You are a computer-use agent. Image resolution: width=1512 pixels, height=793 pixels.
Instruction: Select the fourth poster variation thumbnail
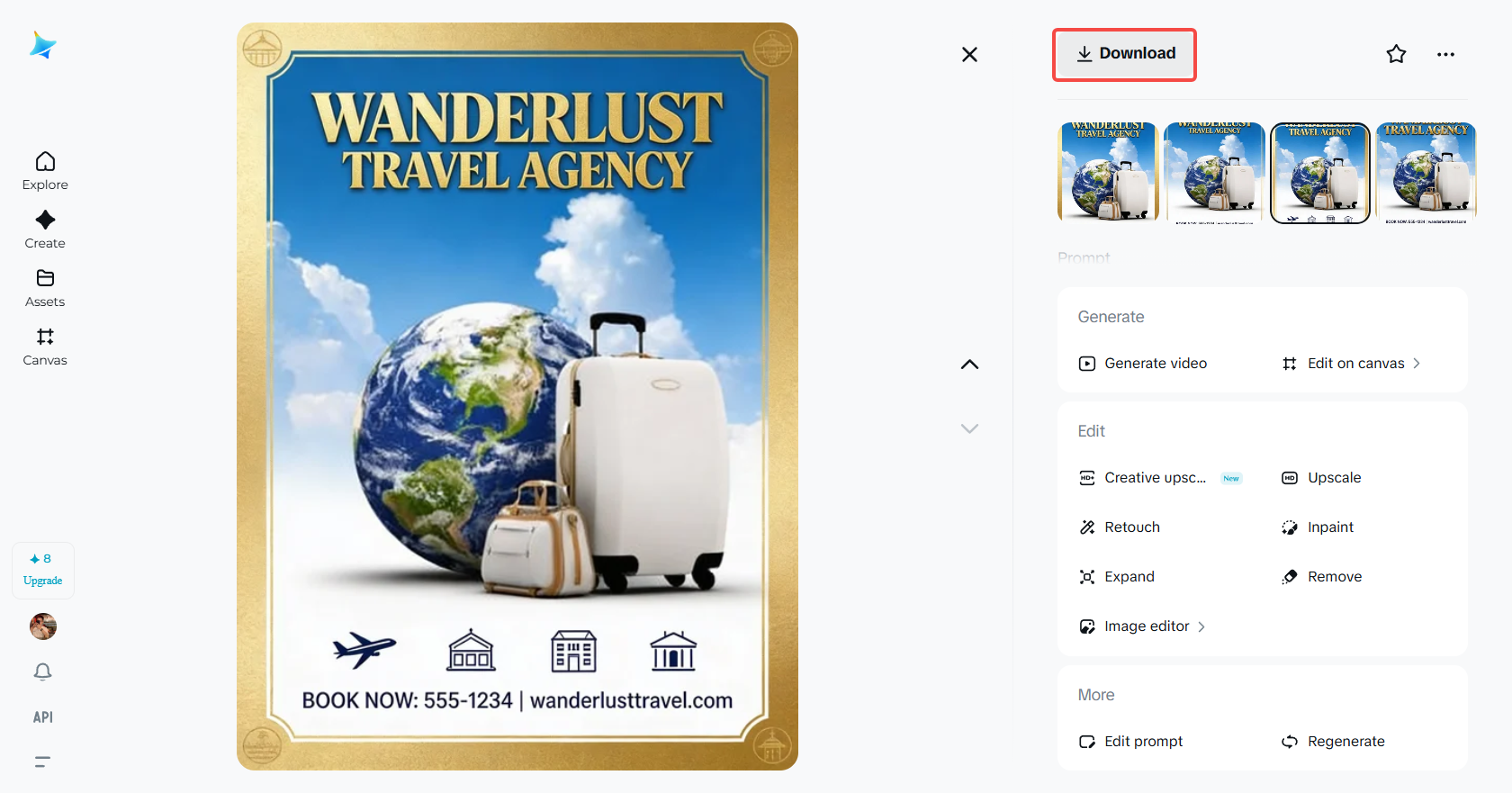click(x=1426, y=172)
